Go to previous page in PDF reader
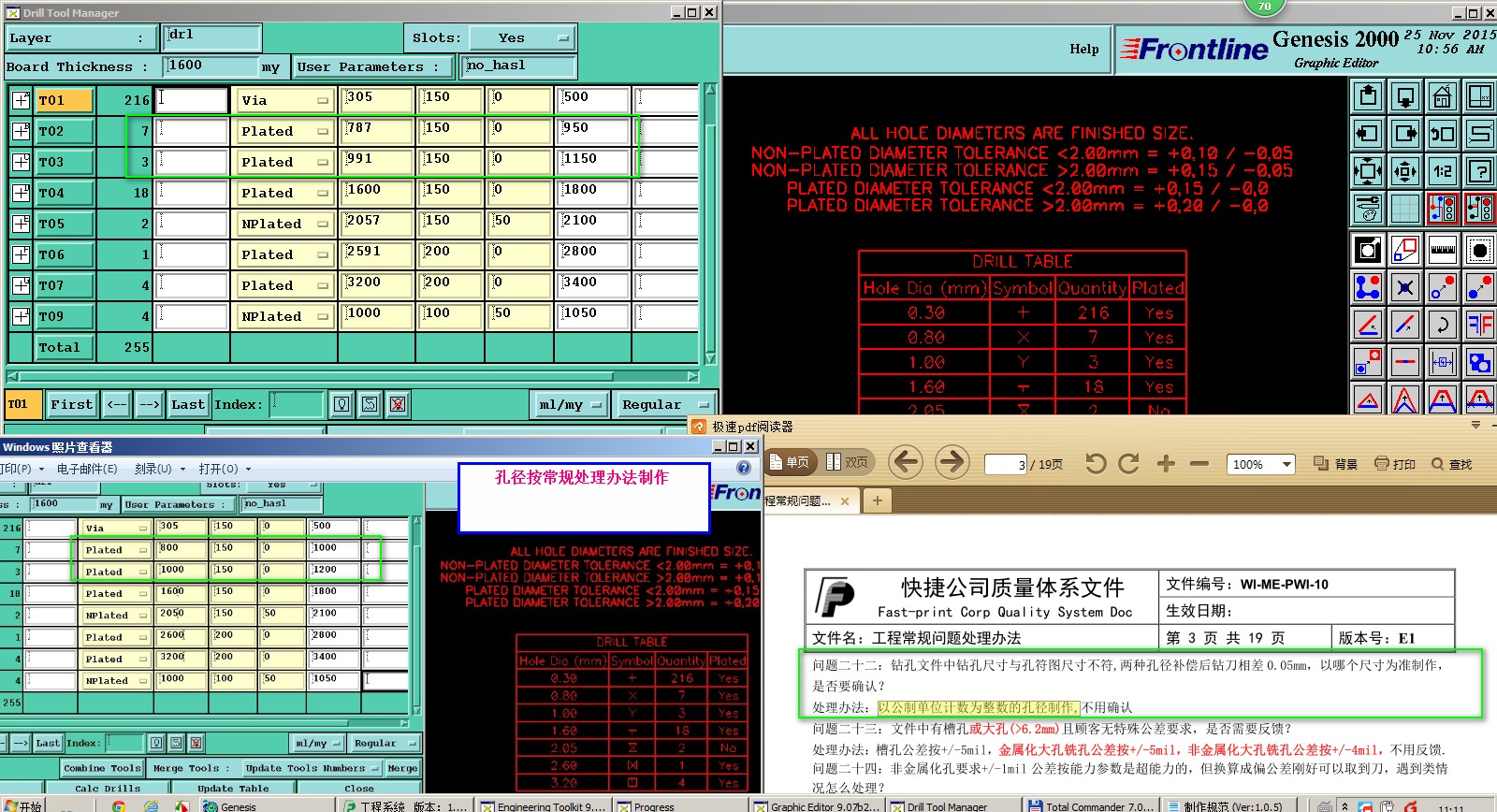 [x=906, y=462]
